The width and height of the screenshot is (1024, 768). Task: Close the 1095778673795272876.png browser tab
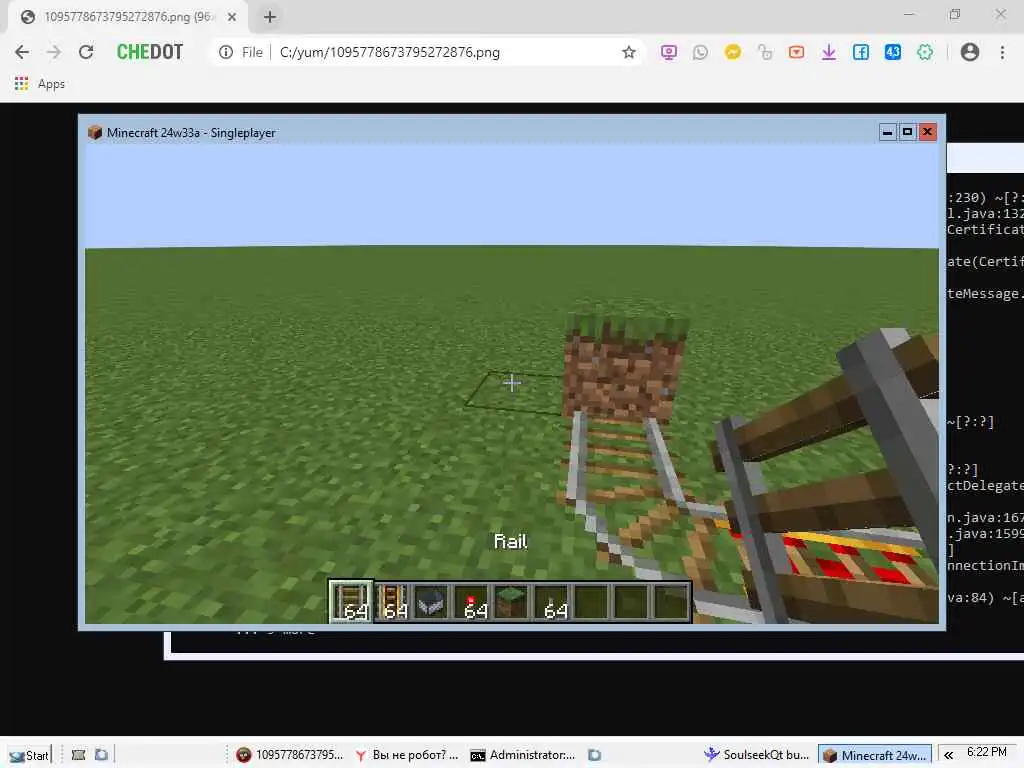pos(232,17)
